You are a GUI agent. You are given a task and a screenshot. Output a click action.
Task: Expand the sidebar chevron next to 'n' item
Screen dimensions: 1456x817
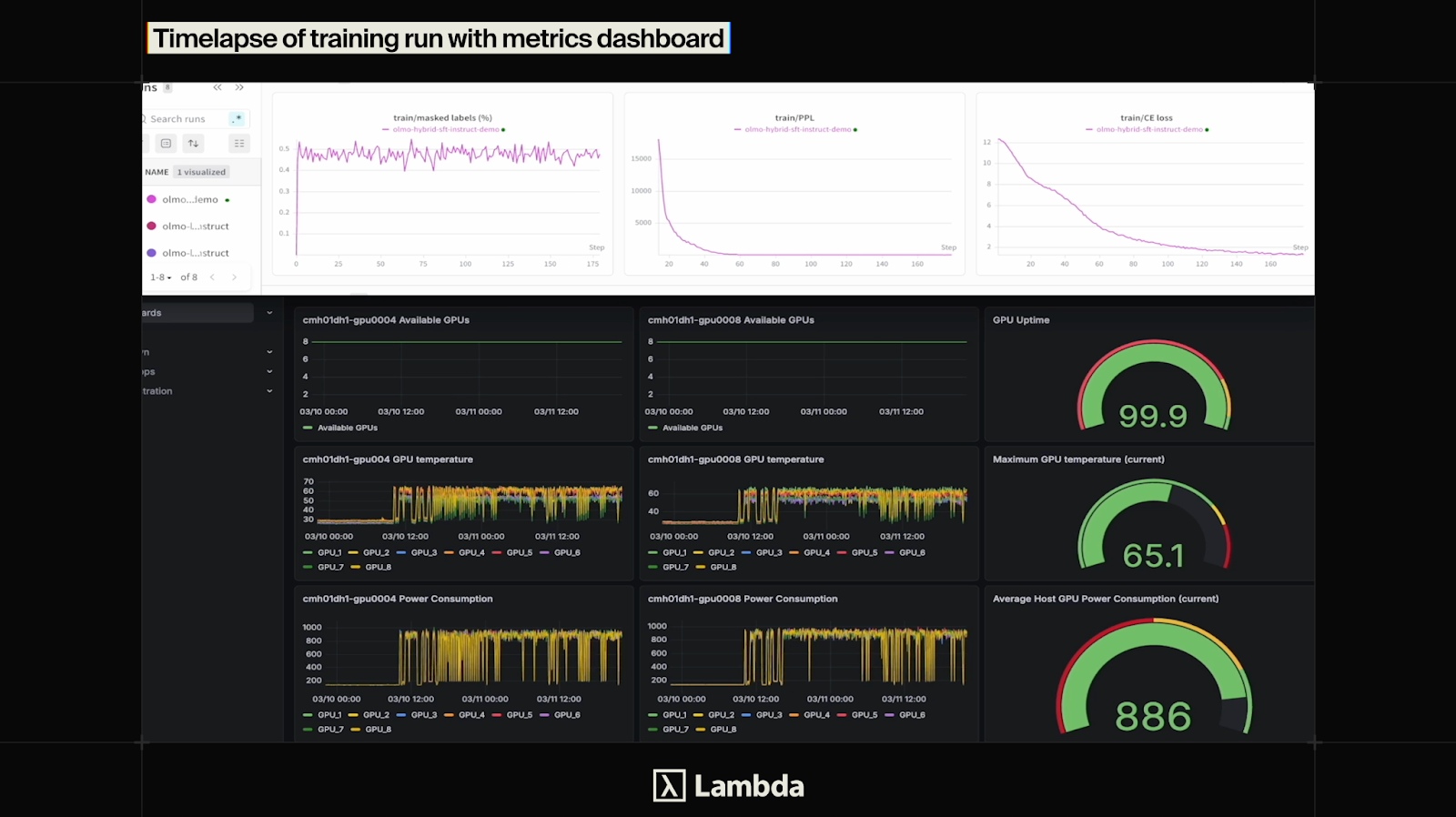[x=269, y=352]
